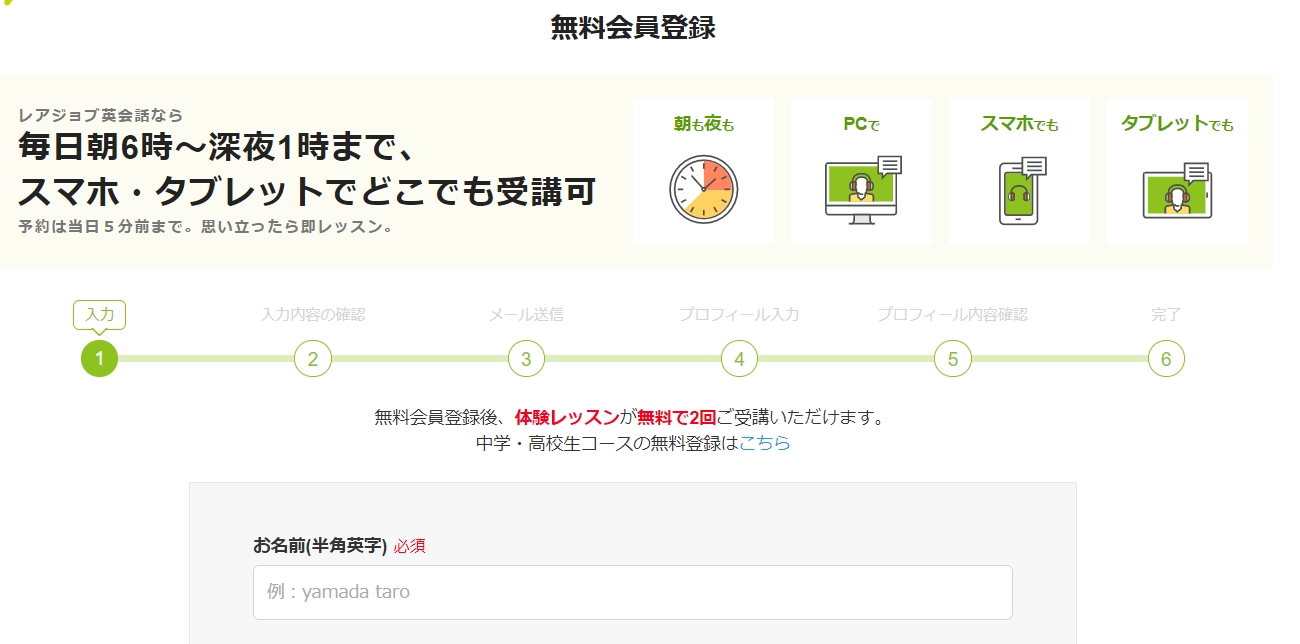Click the tablet icon under タブレットでも
Screen dimensions: 1300x644
[1177, 190]
